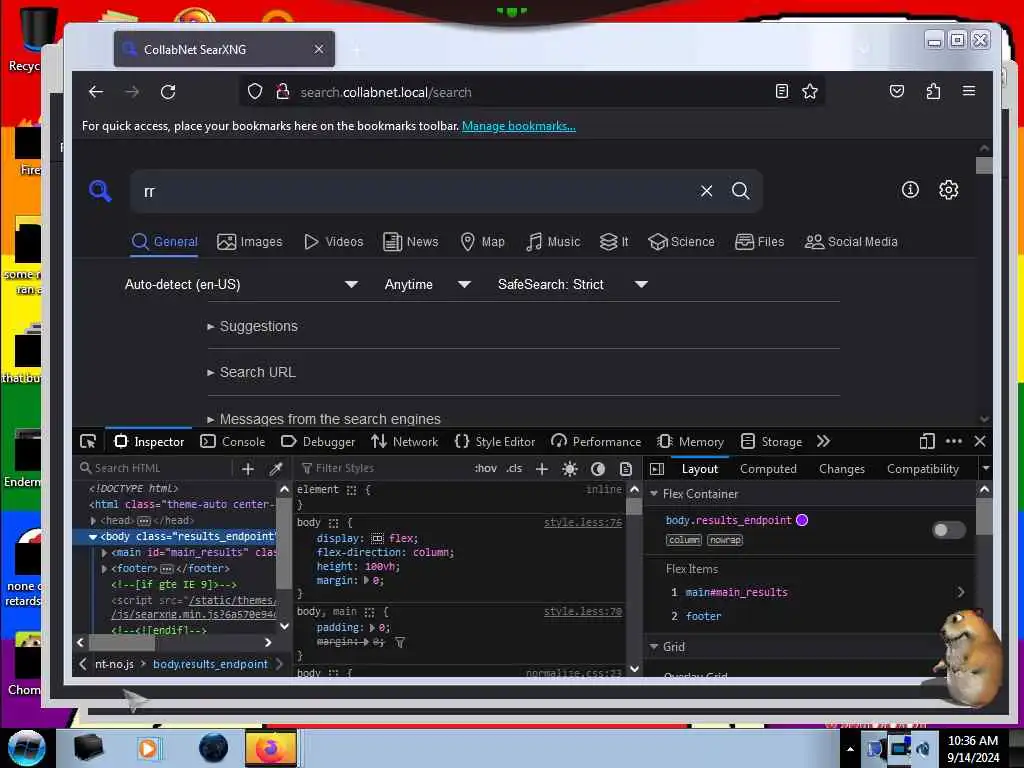This screenshot has width=1024, height=768.
Task: Toggle print media simulation
Action: pyautogui.click(x=626, y=468)
